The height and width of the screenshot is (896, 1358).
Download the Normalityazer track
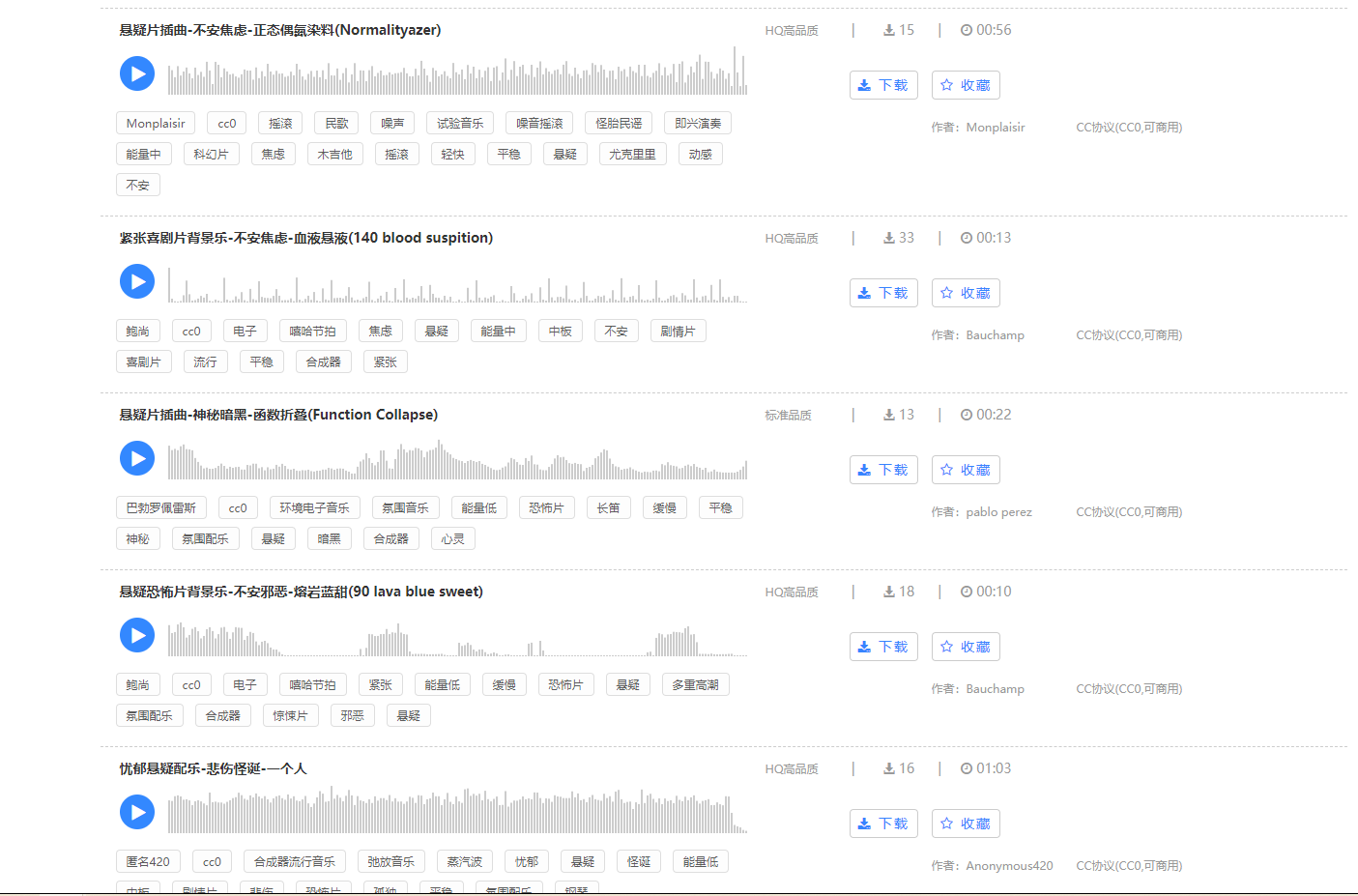click(x=883, y=85)
